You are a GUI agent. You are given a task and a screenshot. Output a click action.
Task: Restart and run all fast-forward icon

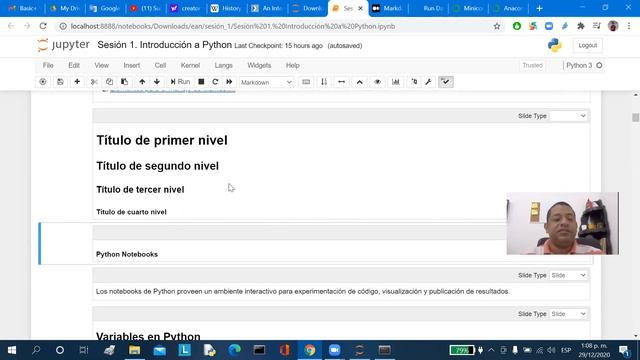tap(229, 82)
